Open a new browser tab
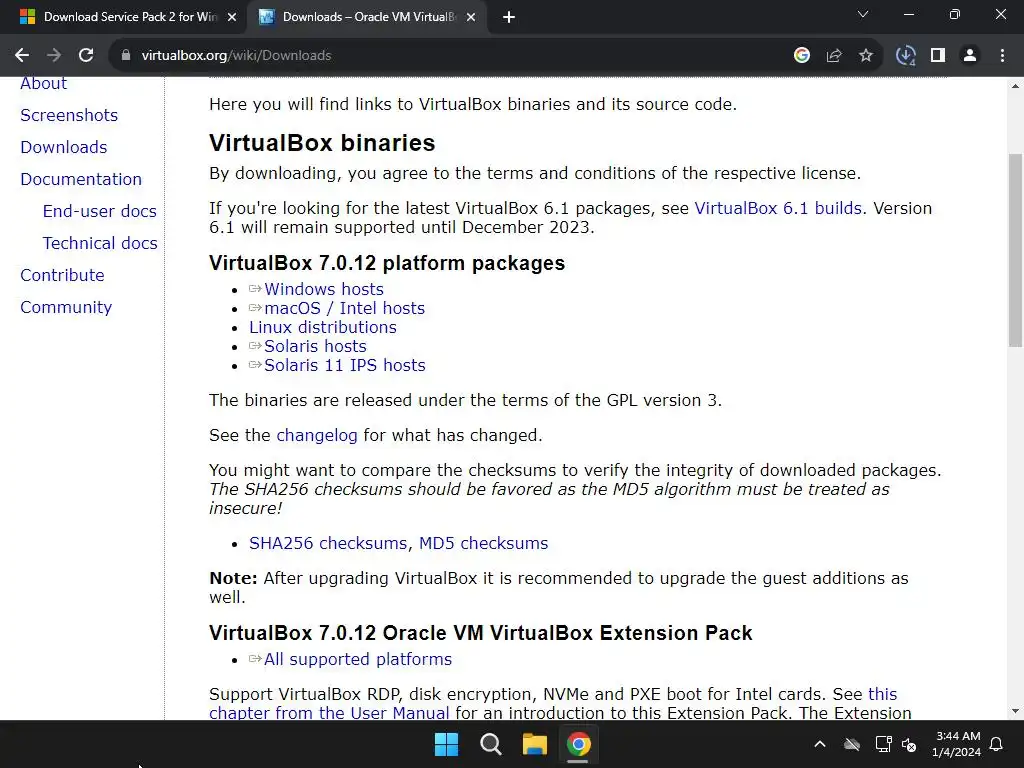1024x768 pixels. click(x=509, y=17)
